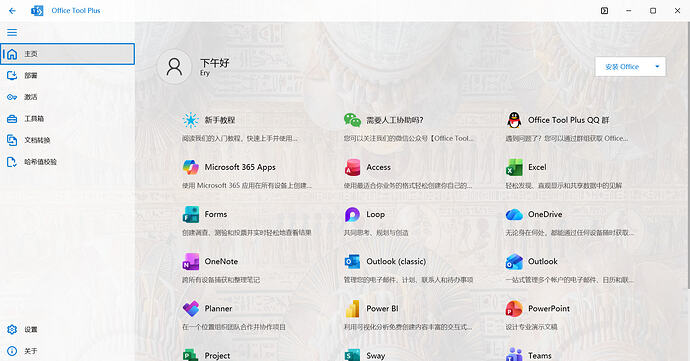Click the WeChat icon for 需要人工协助吗
690x361 pixels.
(x=352, y=120)
